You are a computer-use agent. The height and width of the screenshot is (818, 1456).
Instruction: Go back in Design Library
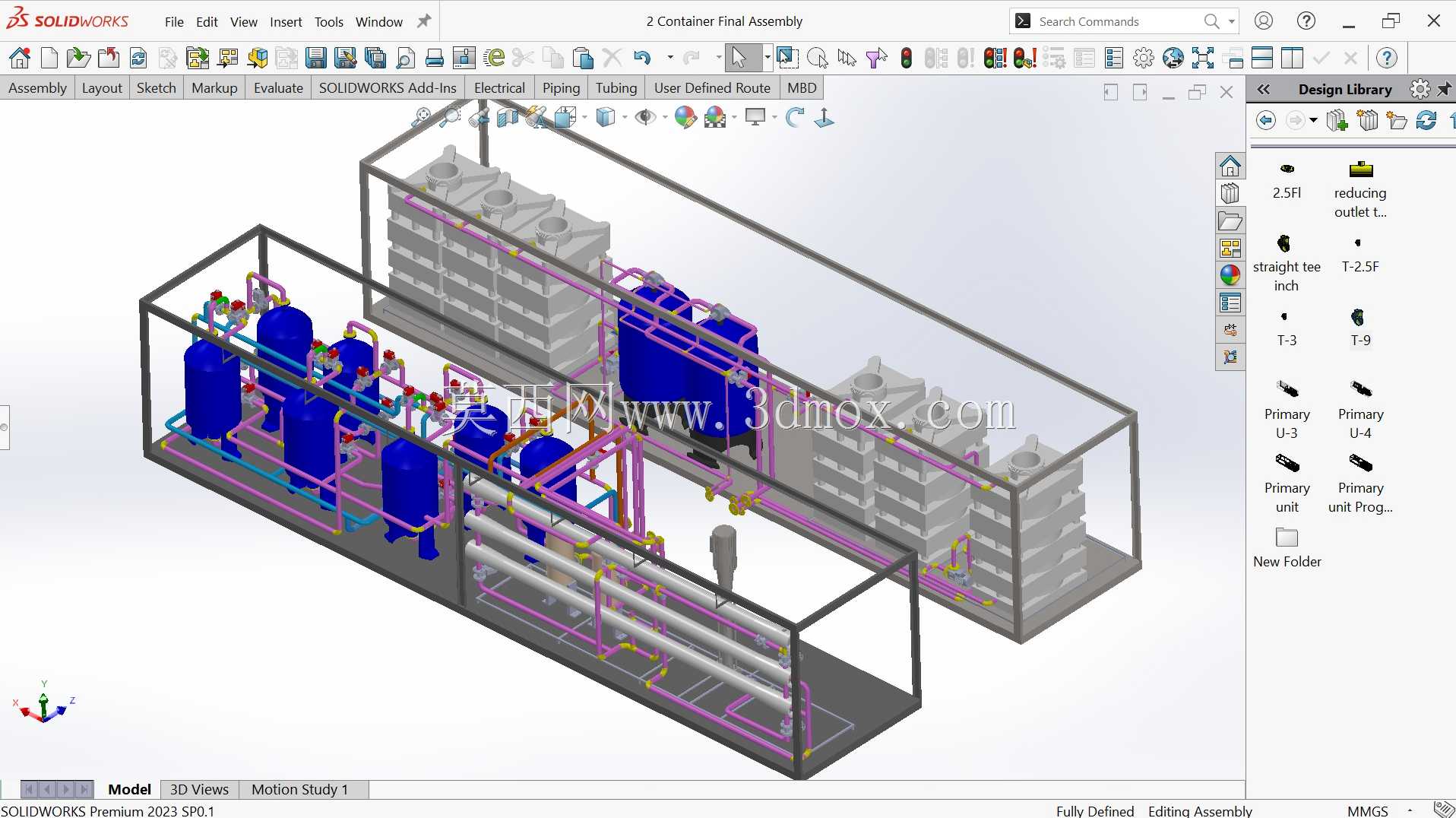[1265, 120]
